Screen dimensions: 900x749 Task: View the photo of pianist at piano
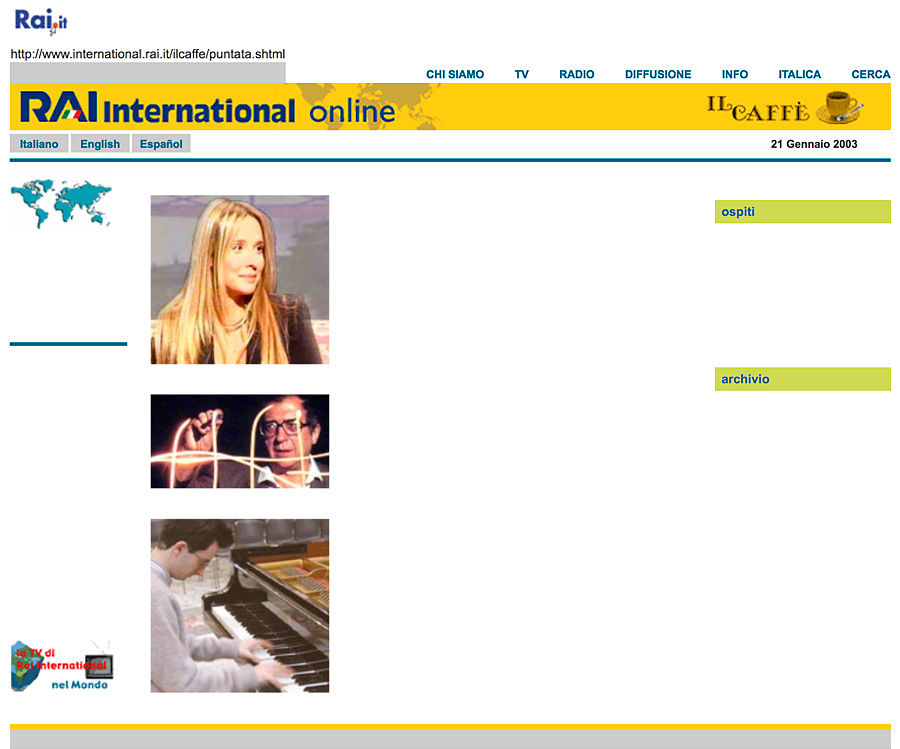point(240,606)
